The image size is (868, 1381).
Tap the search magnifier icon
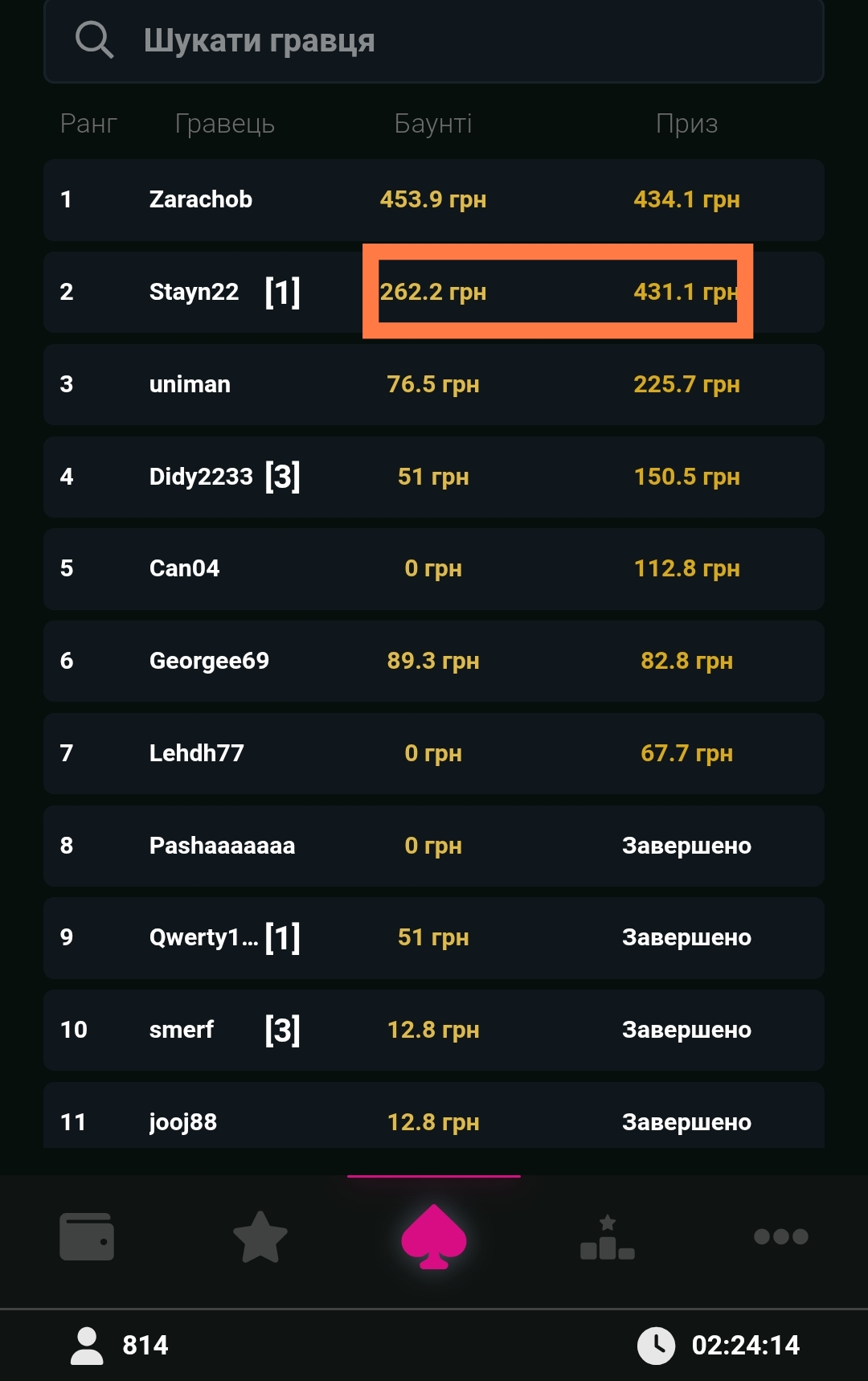[x=94, y=40]
